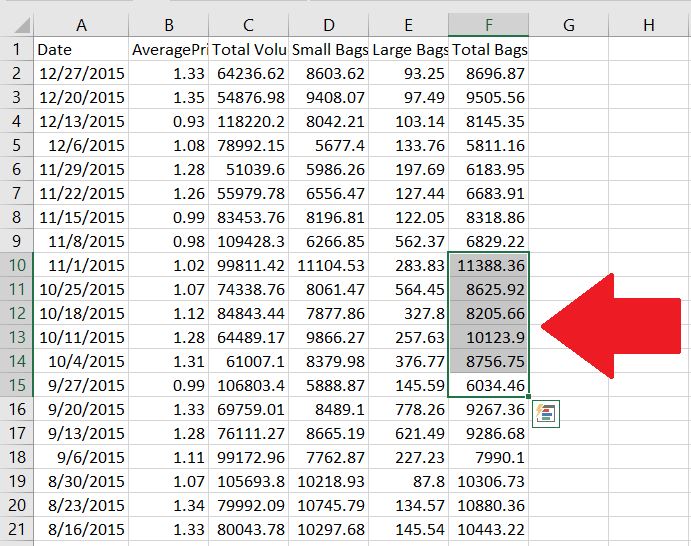
Task: Select row 15 header
Action: tap(17, 385)
